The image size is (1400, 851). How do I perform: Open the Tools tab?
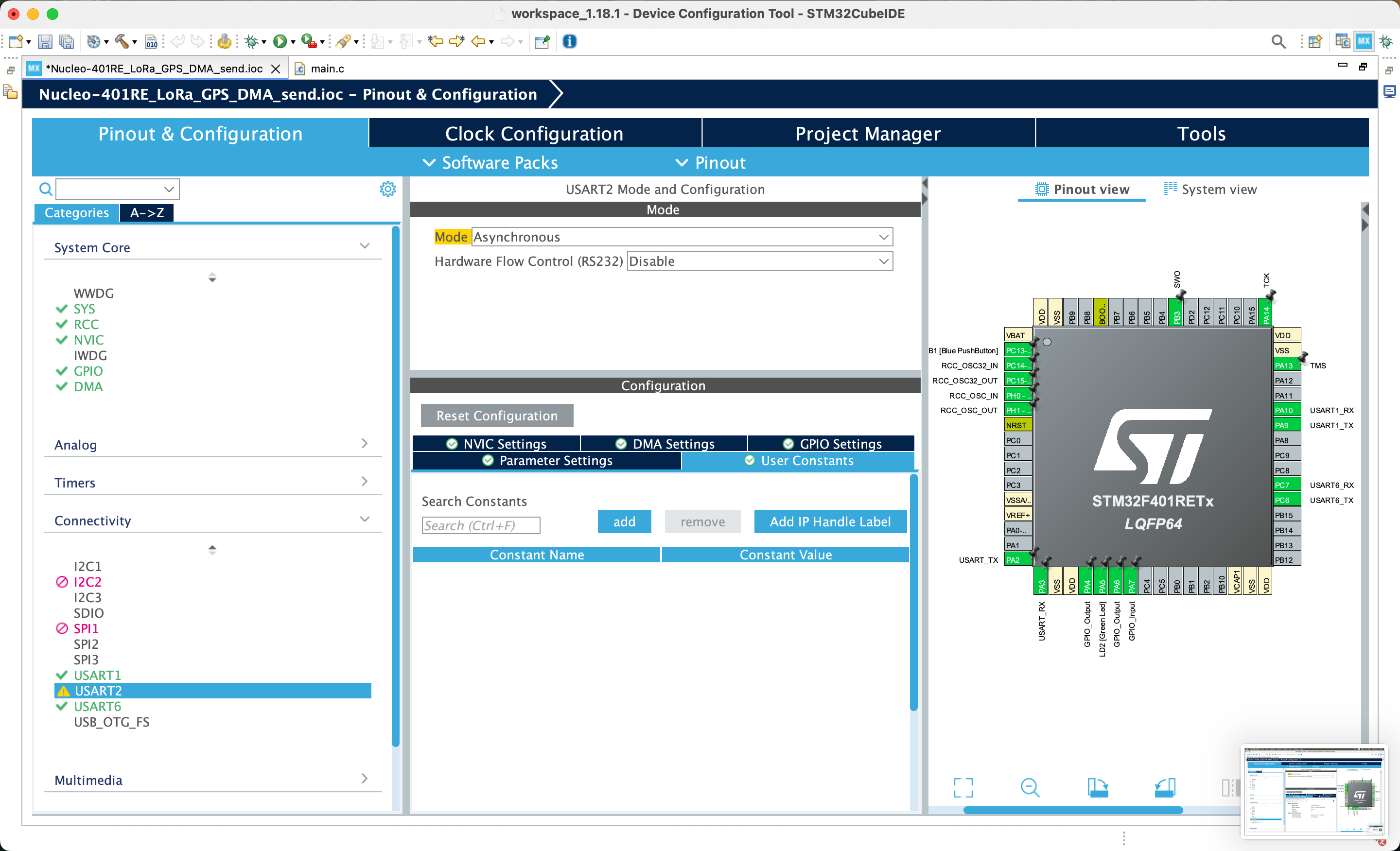click(1201, 134)
